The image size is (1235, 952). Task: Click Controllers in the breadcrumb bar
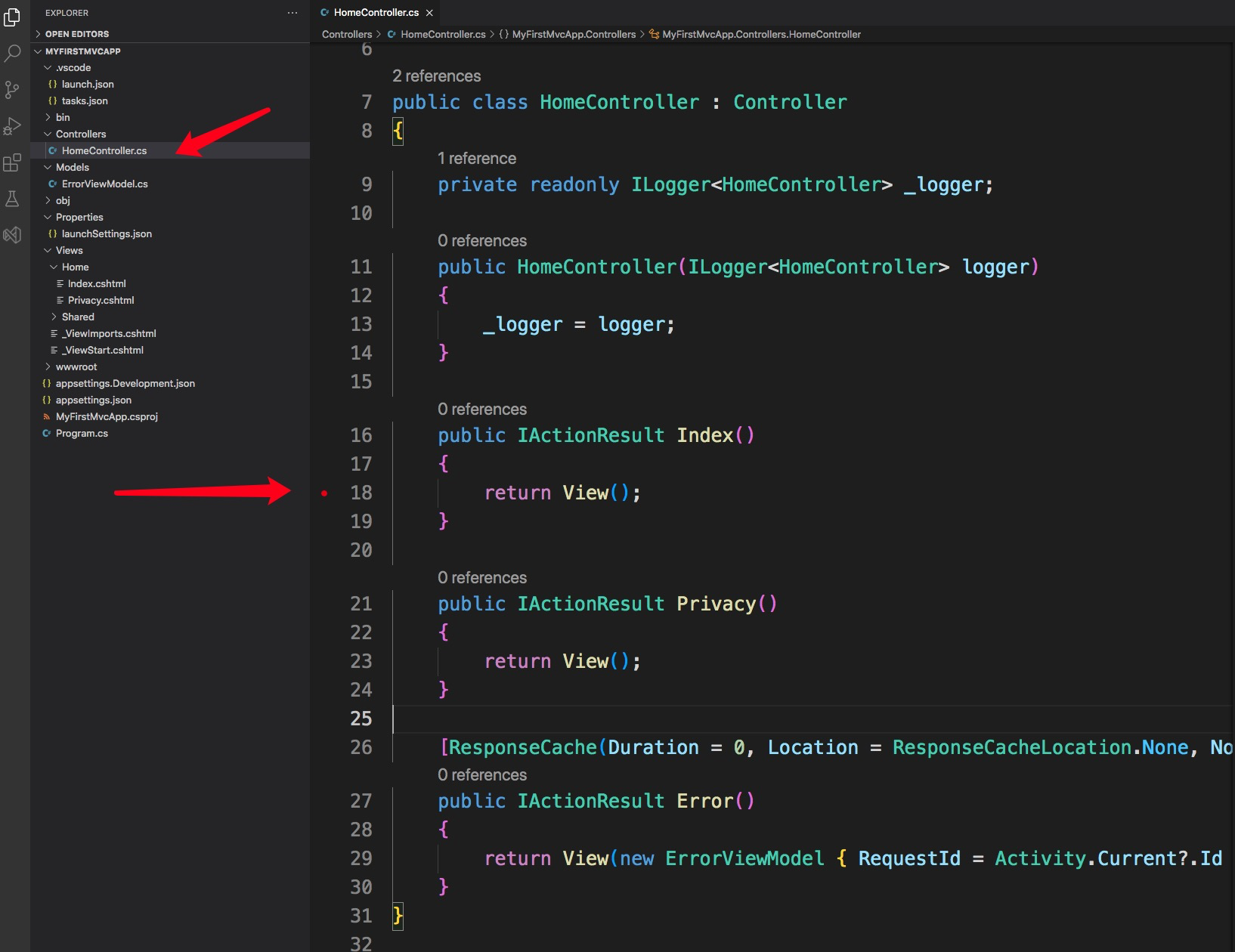[x=346, y=34]
